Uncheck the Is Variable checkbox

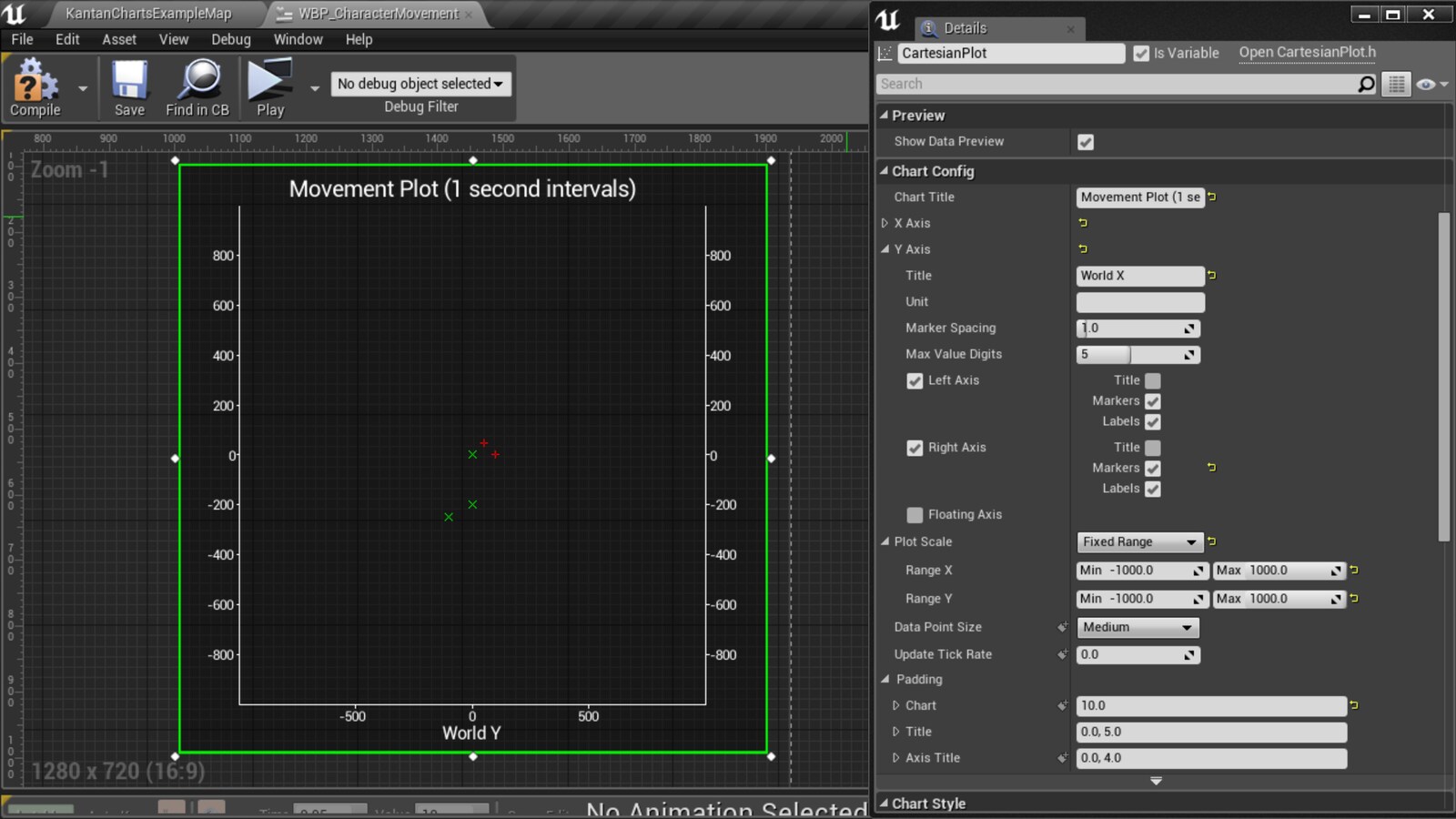click(x=1142, y=53)
